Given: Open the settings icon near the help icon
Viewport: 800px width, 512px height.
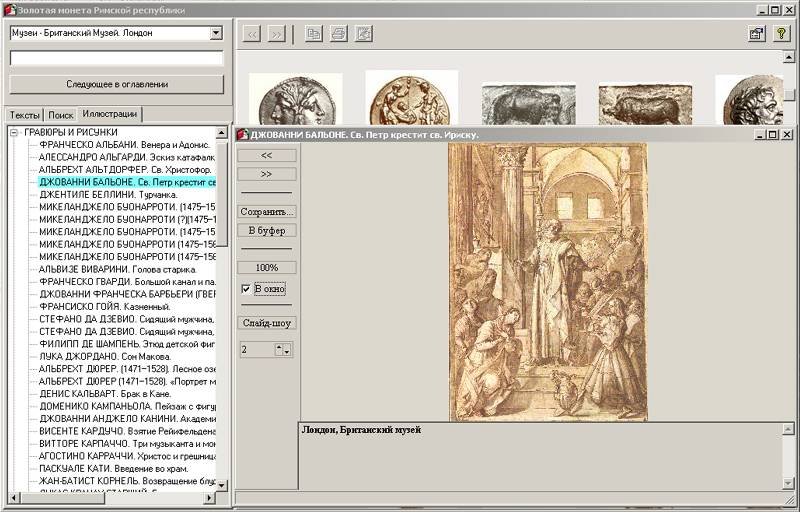Looking at the screenshot, I should click(756, 34).
